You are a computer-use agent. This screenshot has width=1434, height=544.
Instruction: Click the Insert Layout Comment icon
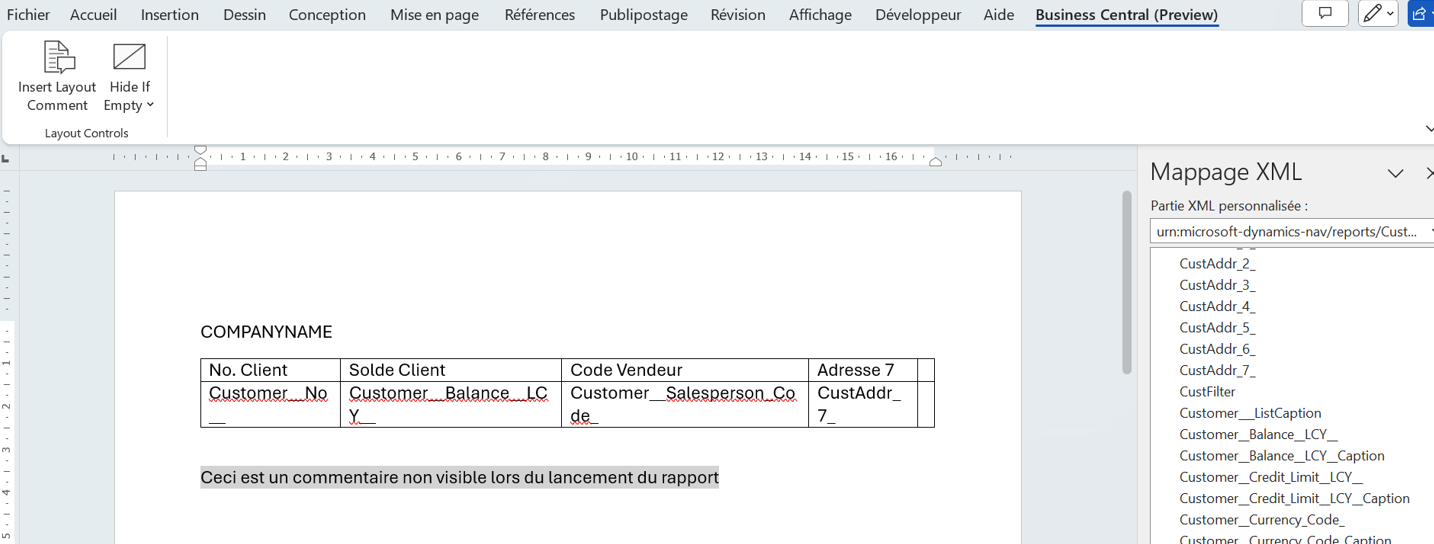pos(58,58)
